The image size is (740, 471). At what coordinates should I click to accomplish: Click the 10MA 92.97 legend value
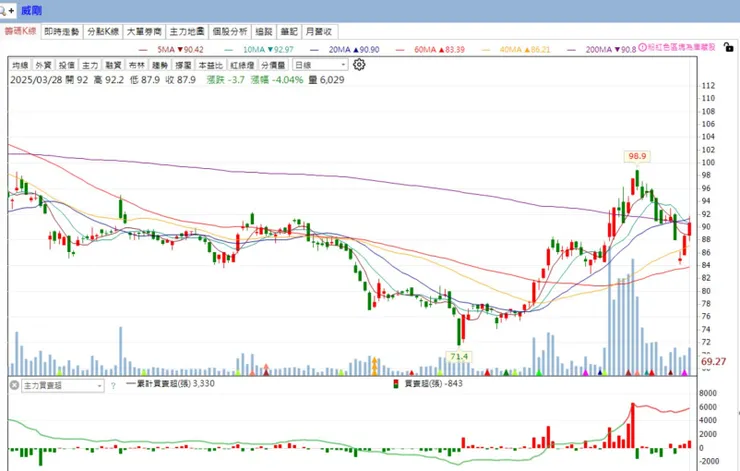point(268,50)
